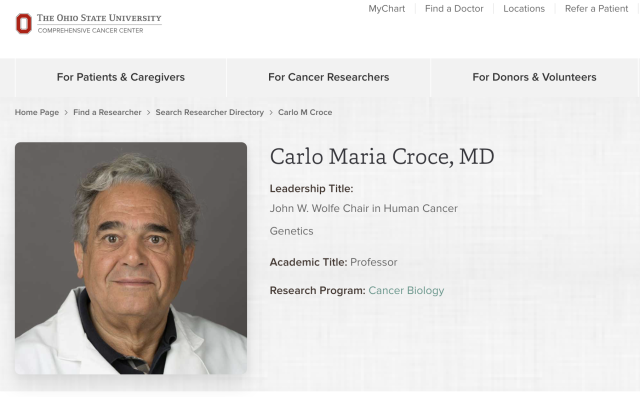Image resolution: width=640 pixels, height=397 pixels.
Task: Open For Cancer Researchers menu
Action: [329, 77]
